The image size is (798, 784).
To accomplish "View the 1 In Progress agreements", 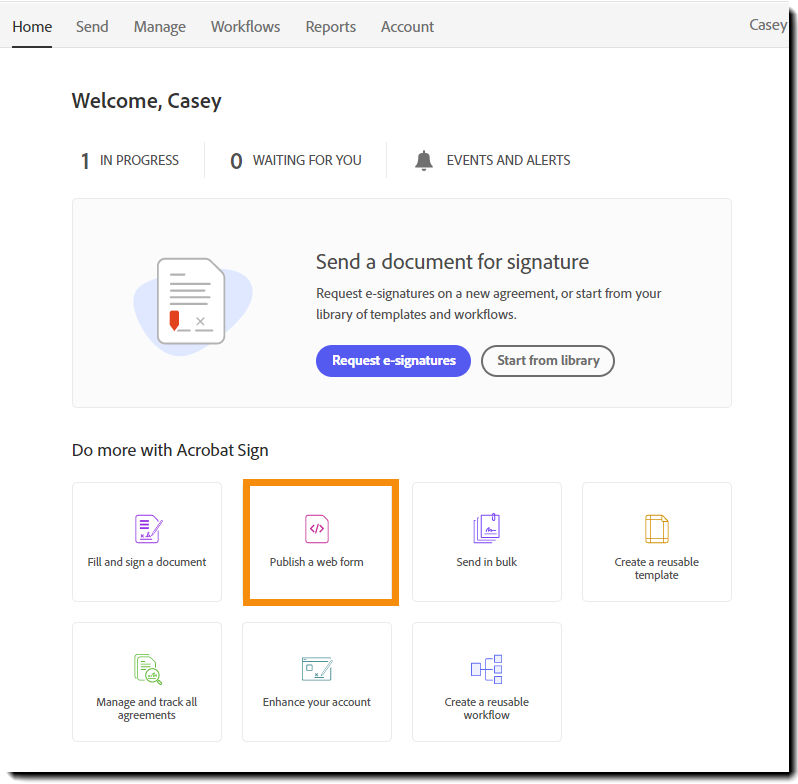I will pos(130,160).
